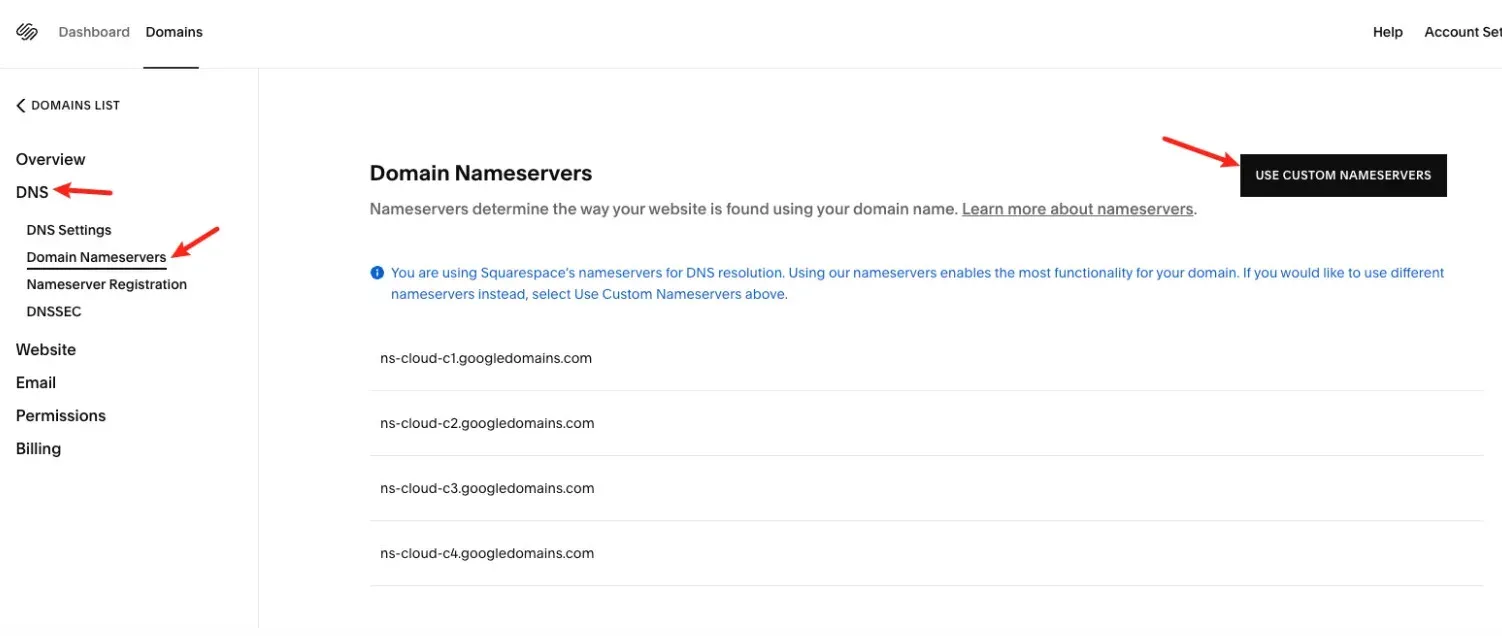This screenshot has height=636, width=1502.
Task: Open DNSSEC sub-item
Action: pyautogui.click(x=54, y=311)
